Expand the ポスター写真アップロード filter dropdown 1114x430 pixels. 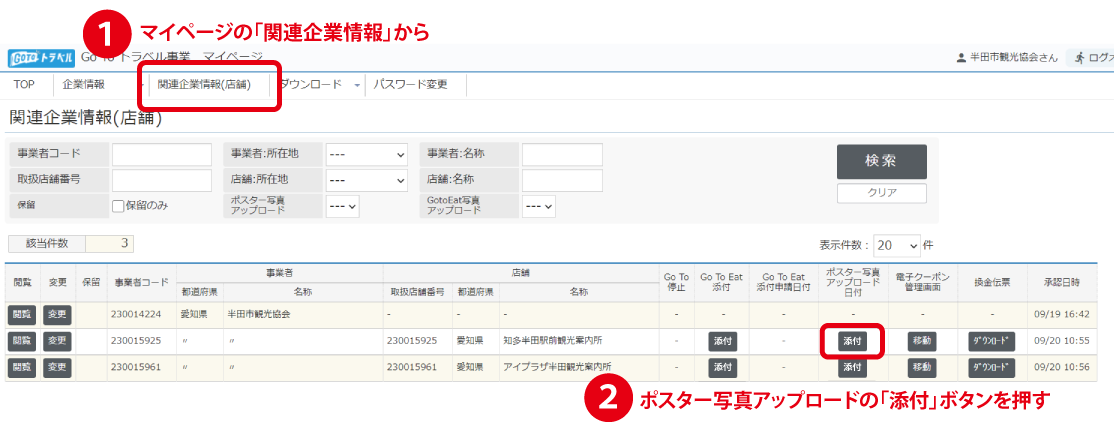point(343,206)
